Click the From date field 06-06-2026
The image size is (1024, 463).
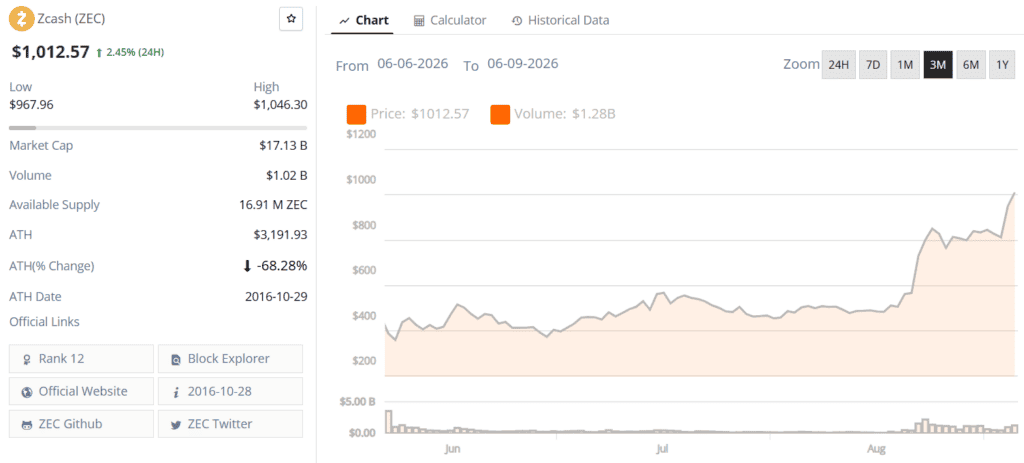(413, 64)
